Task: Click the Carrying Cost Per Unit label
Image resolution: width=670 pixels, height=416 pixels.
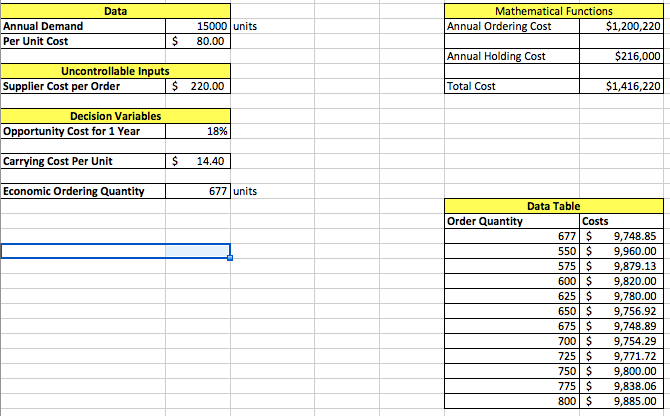Action: [x=83, y=161]
